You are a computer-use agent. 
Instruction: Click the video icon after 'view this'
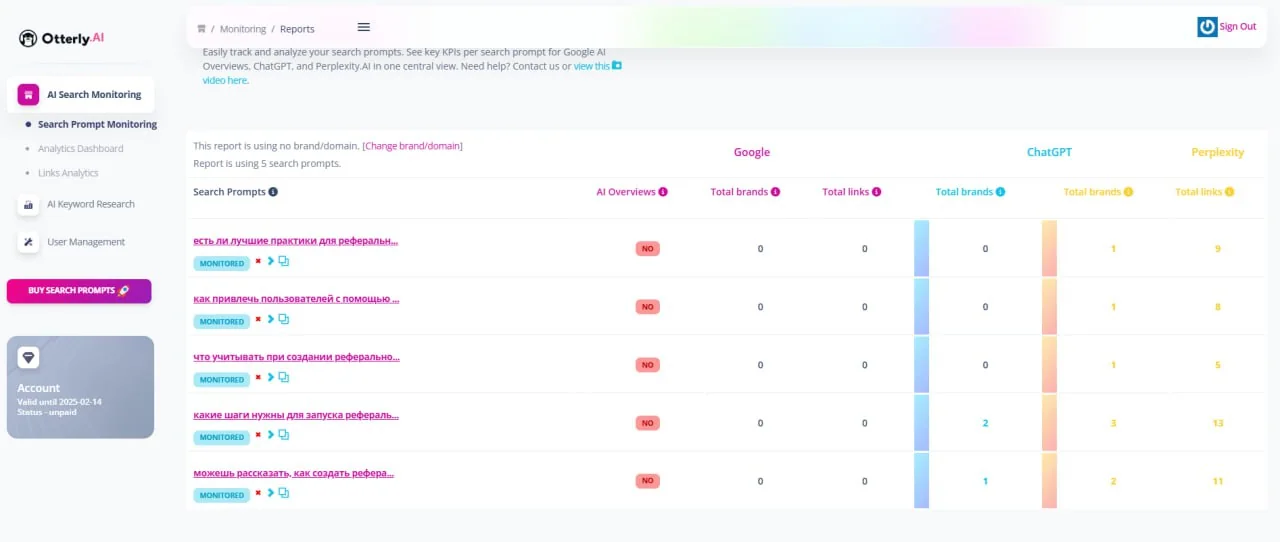pyautogui.click(x=617, y=66)
